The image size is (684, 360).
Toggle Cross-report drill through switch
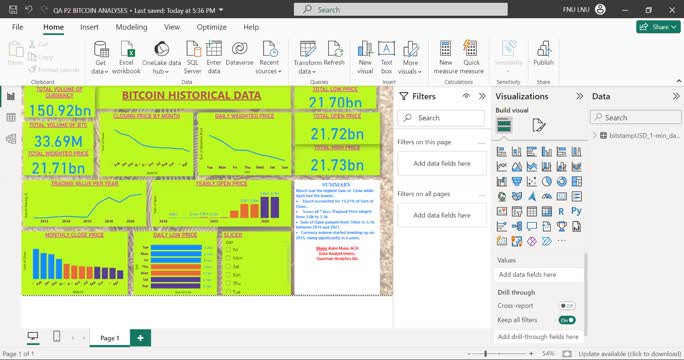click(567, 306)
